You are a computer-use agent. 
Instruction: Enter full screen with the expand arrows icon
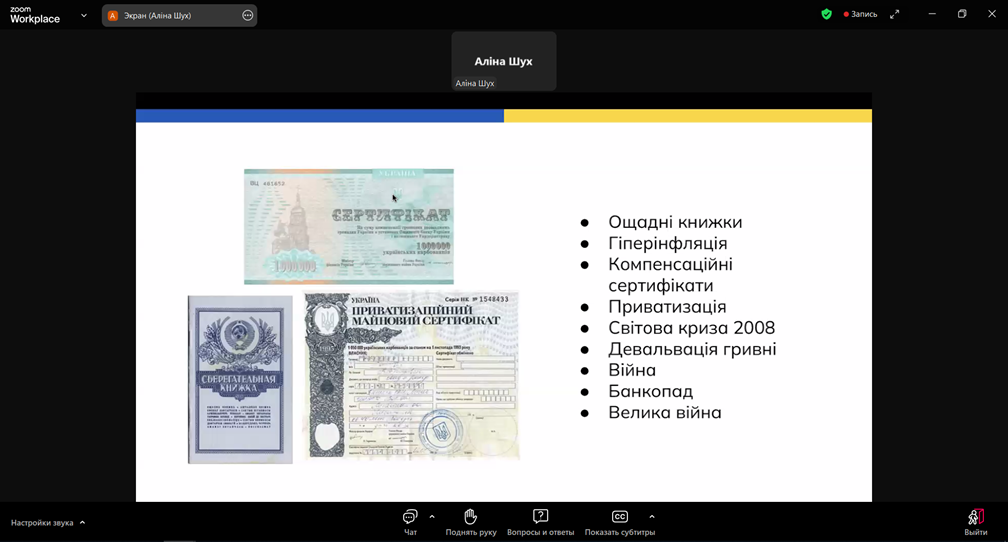[x=894, y=14]
